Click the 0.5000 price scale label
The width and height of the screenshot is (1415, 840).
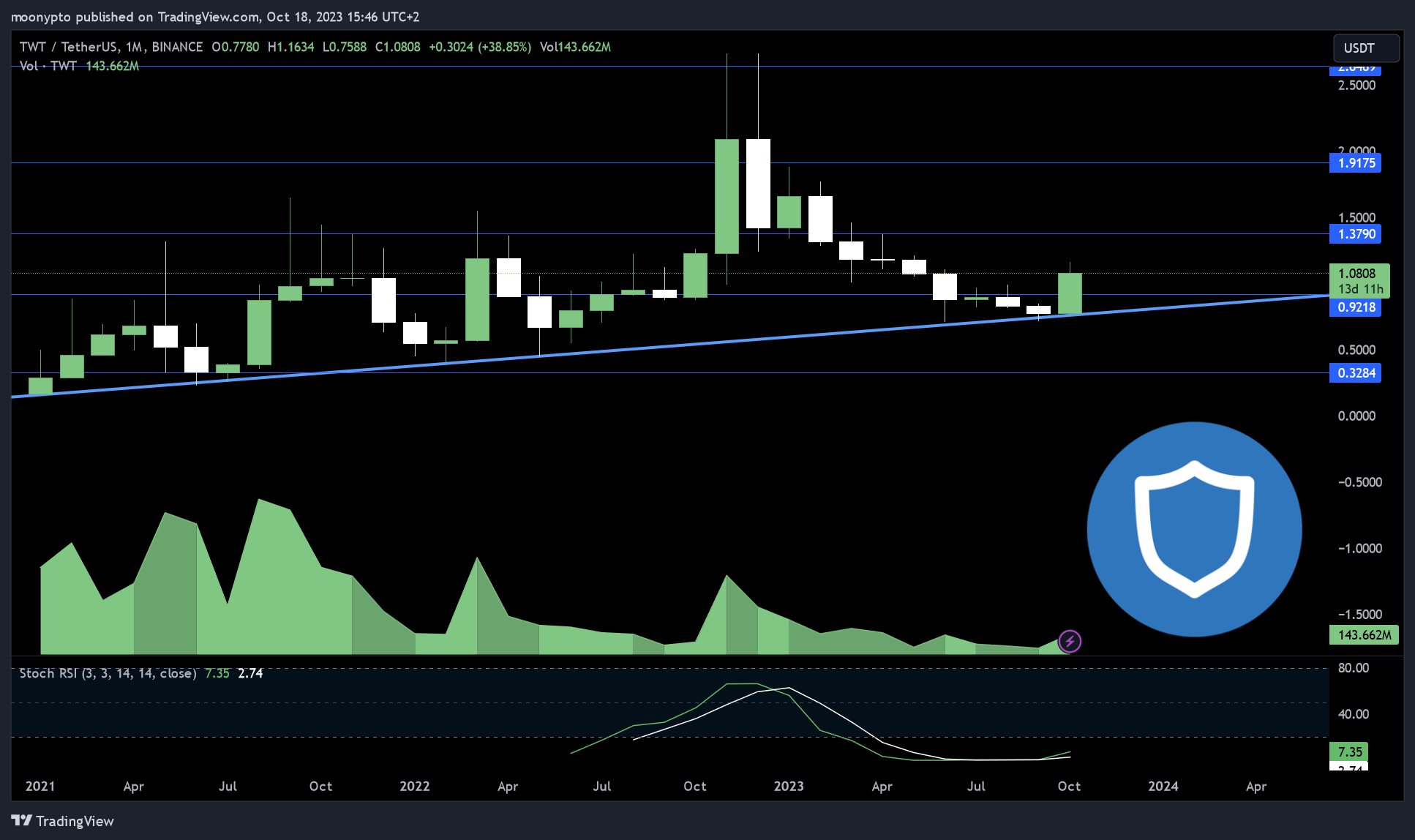(1356, 350)
